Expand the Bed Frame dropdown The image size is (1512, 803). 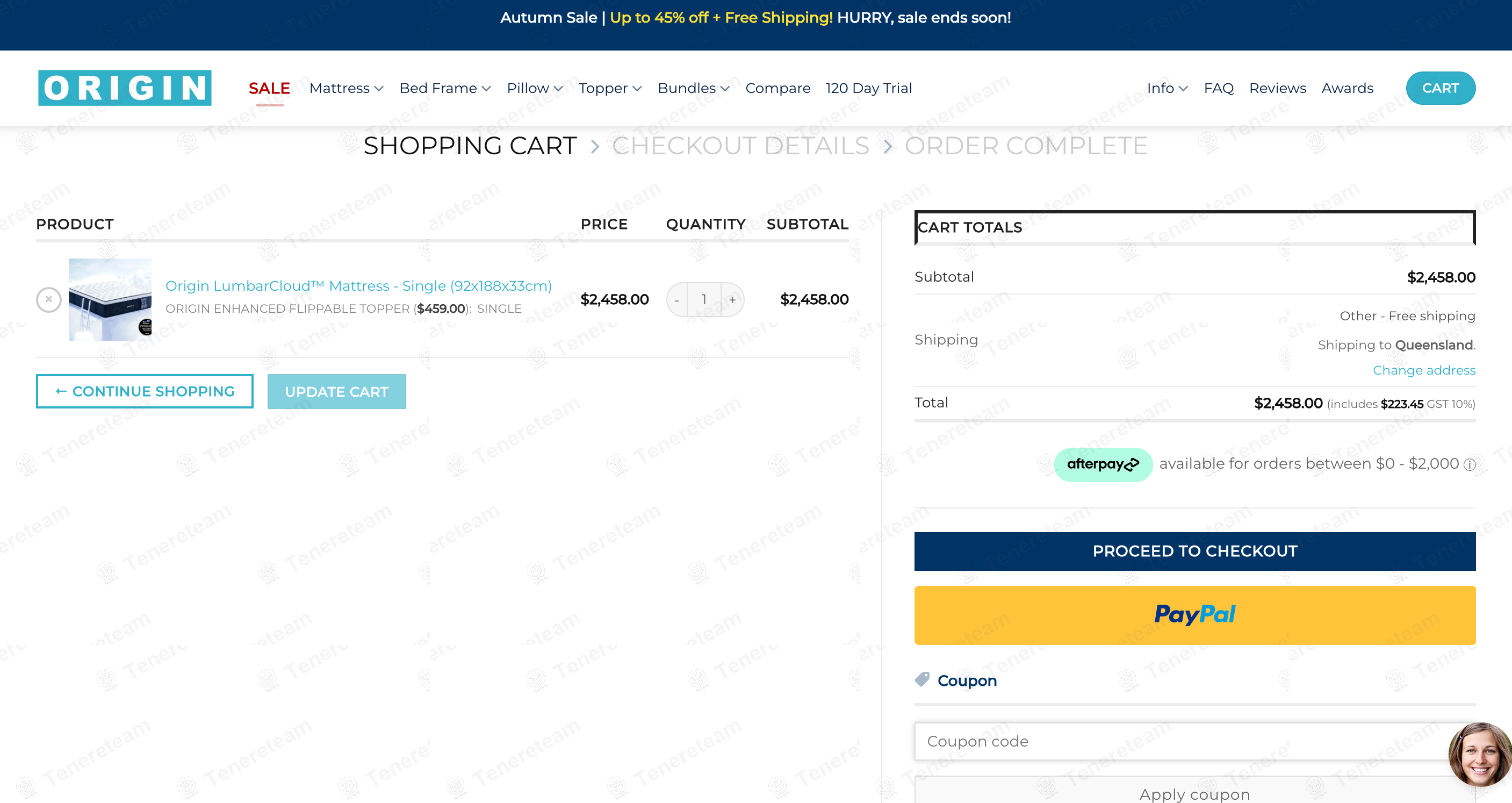445,88
